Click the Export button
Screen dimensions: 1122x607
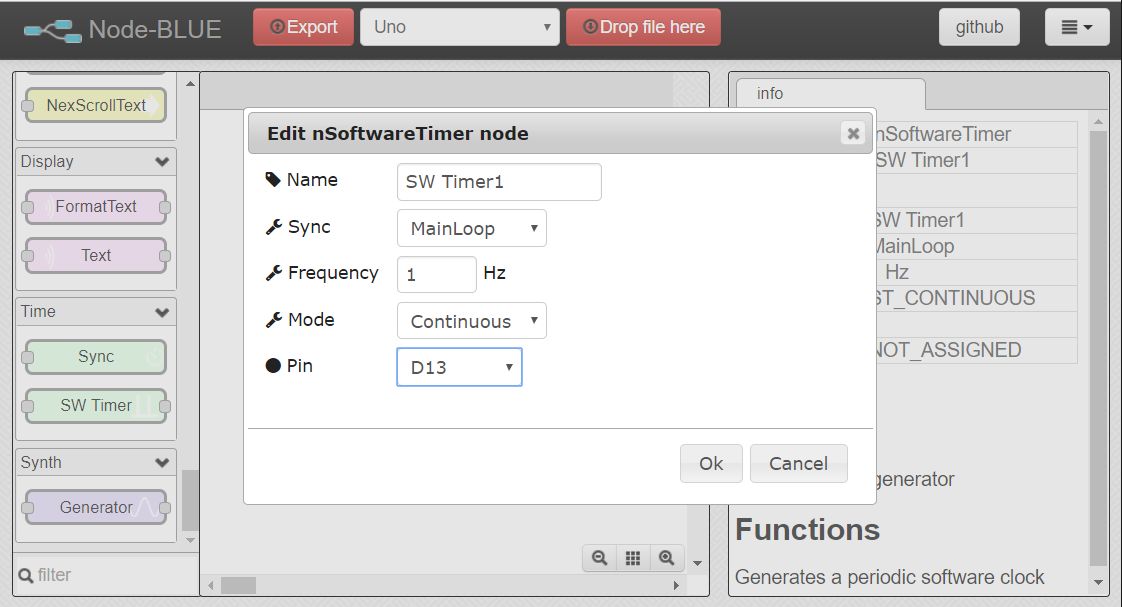pos(303,27)
